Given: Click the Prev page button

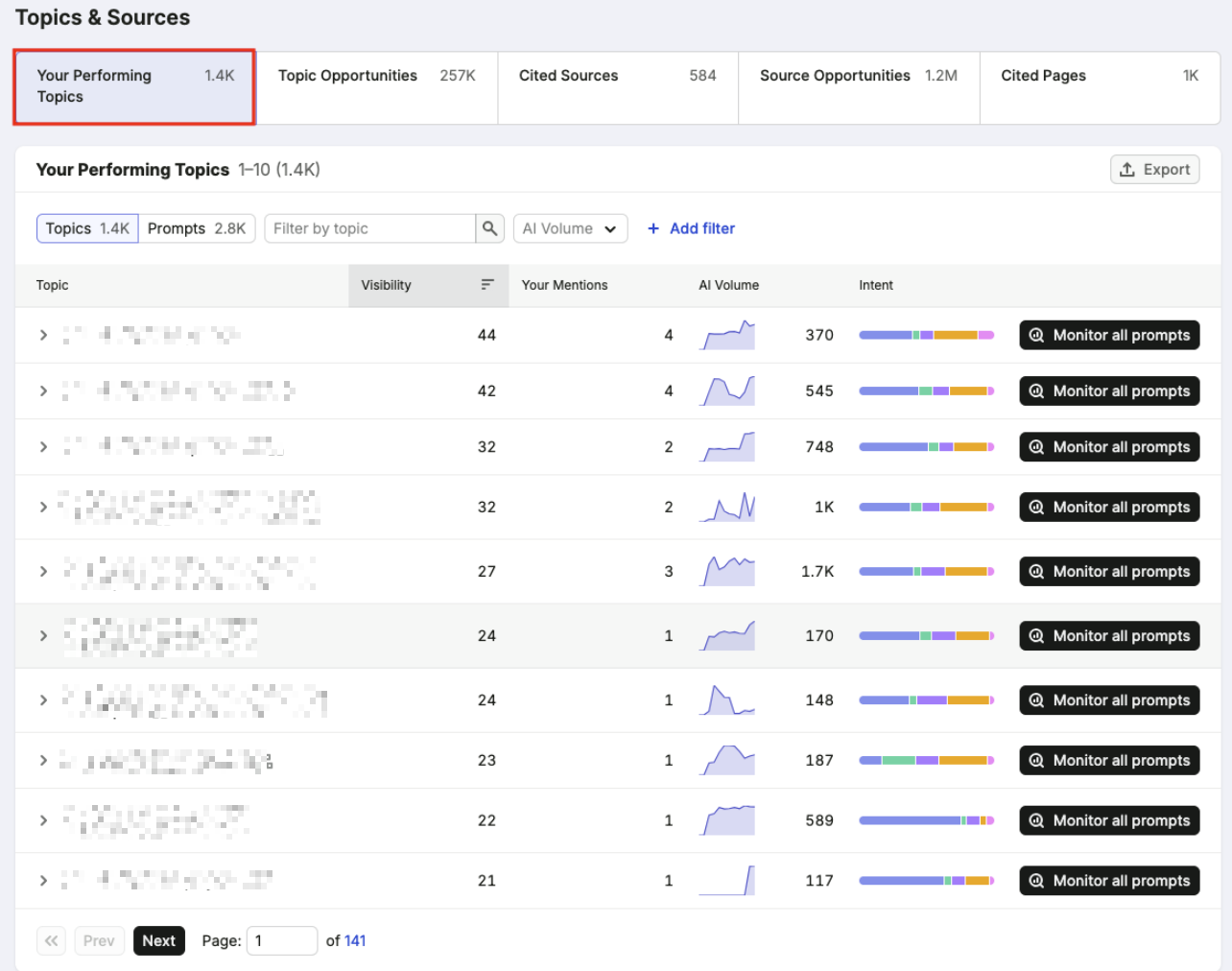Looking at the screenshot, I should (x=99, y=941).
